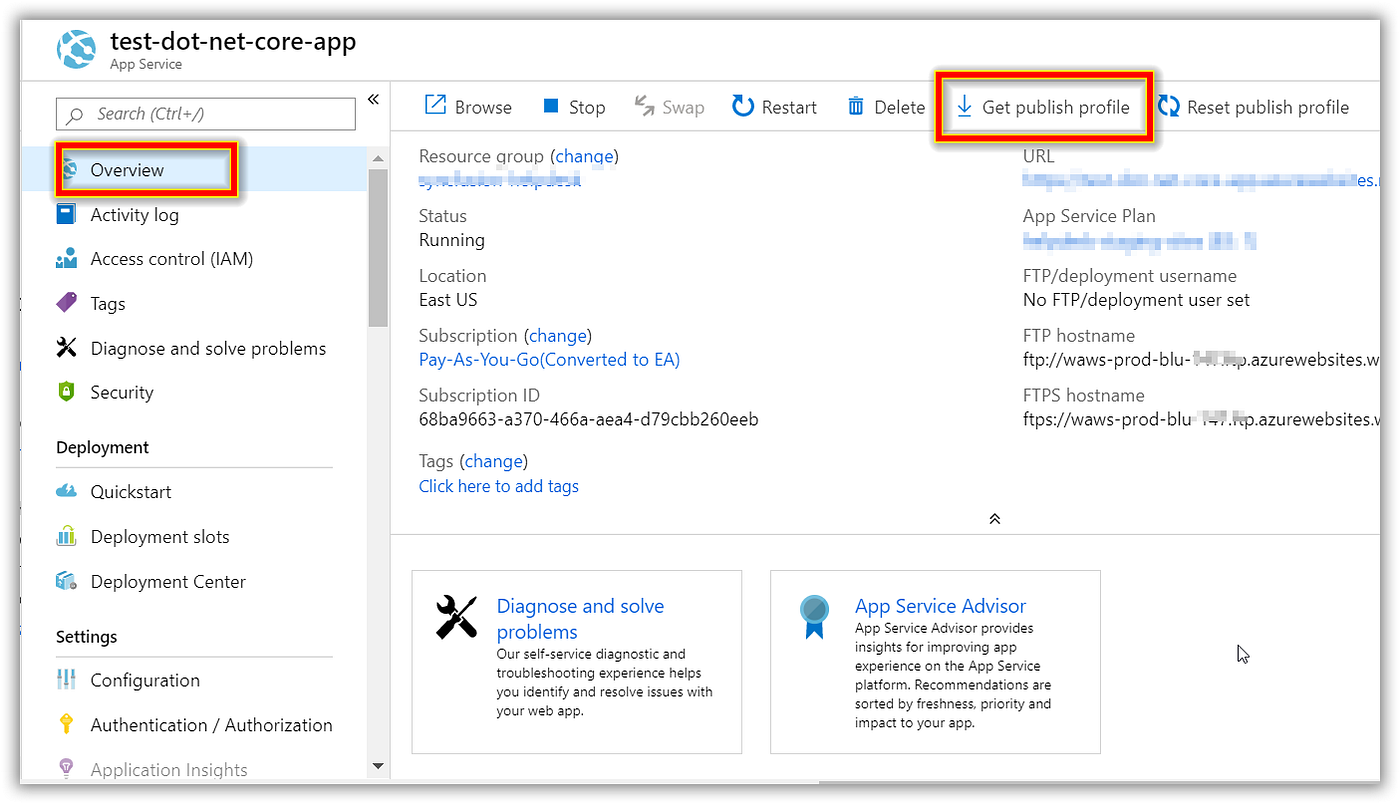Click the green Security shield icon

coord(66,392)
